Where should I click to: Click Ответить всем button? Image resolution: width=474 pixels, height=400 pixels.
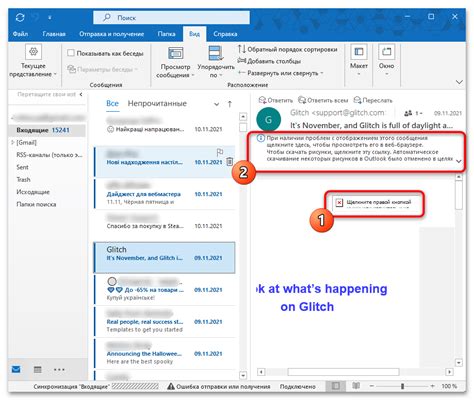point(323,100)
